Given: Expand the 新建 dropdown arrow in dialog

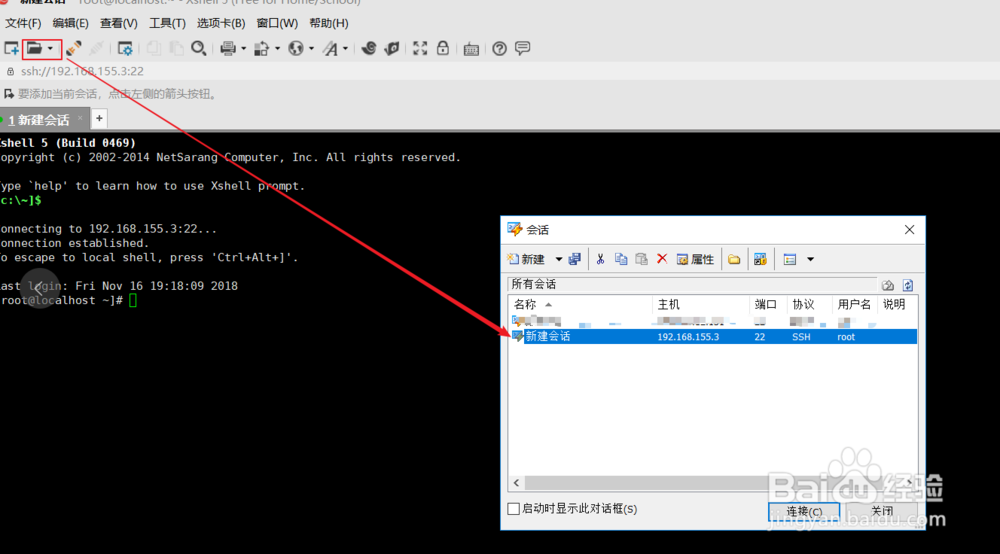Looking at the screenshot, I should point(559,259).
